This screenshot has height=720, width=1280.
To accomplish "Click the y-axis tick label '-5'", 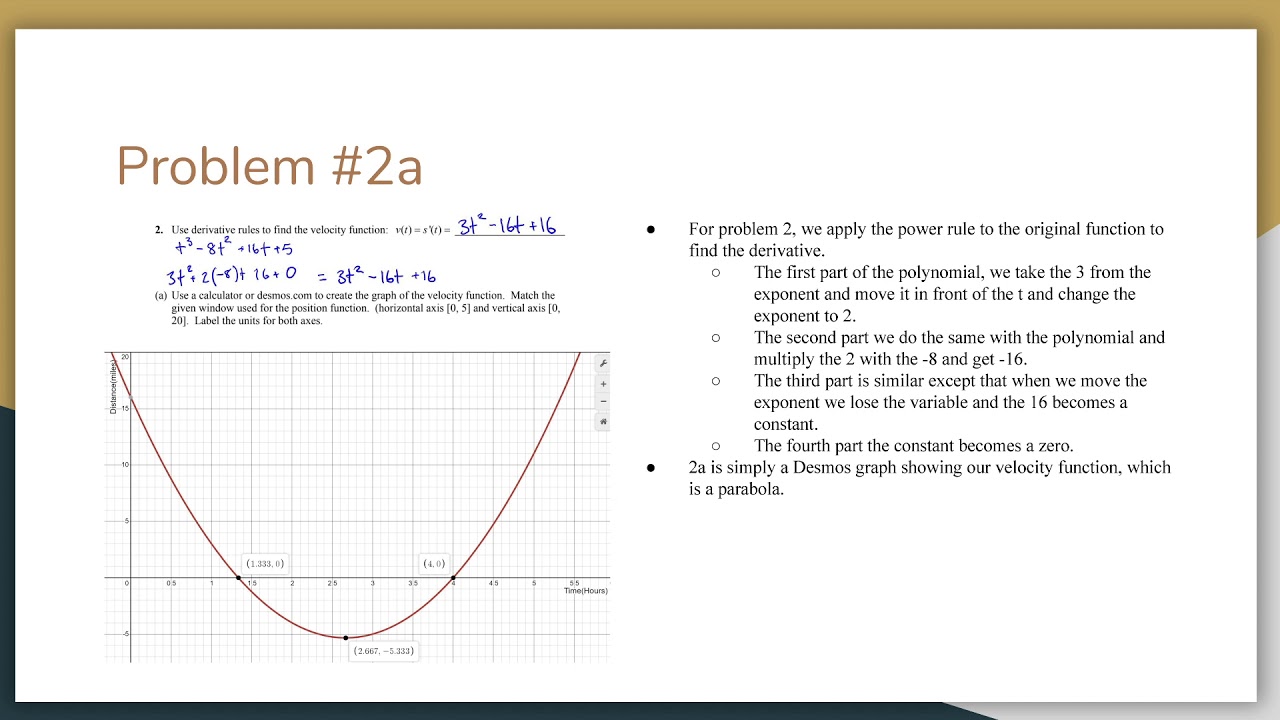I will coord(125,633).
